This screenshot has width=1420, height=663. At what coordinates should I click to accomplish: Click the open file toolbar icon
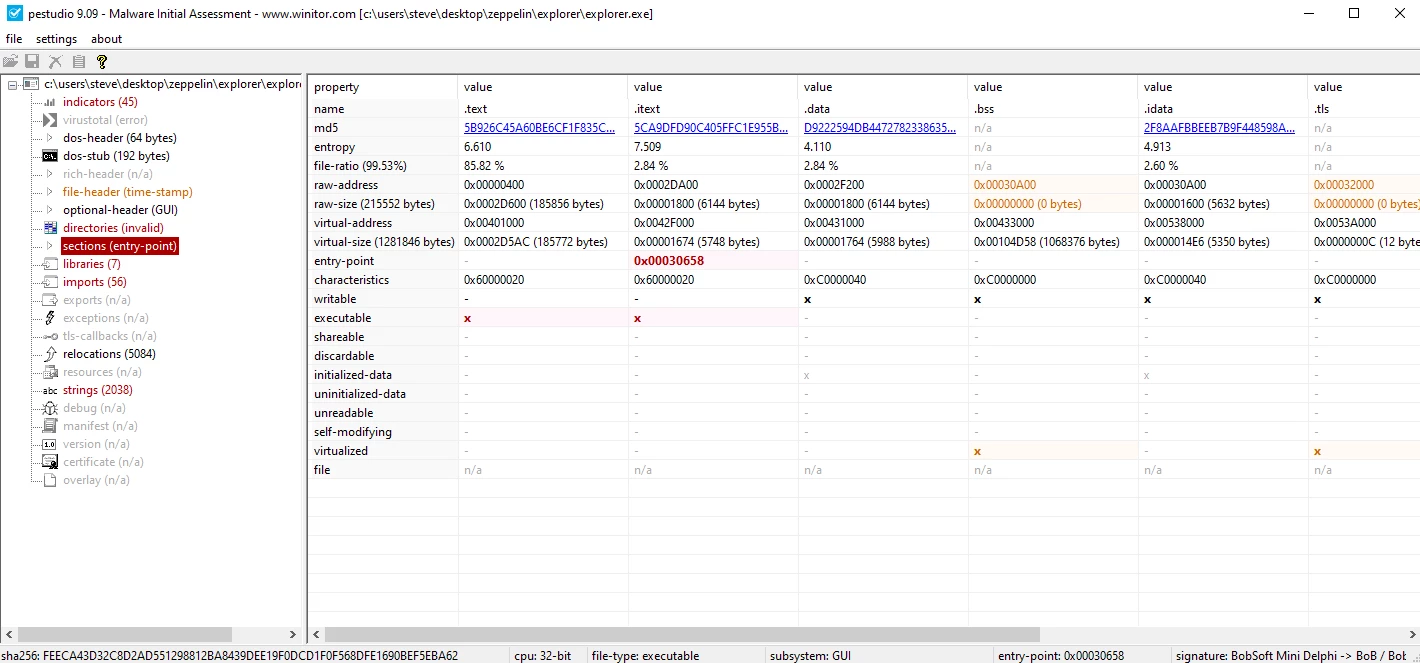coord(10,62)
